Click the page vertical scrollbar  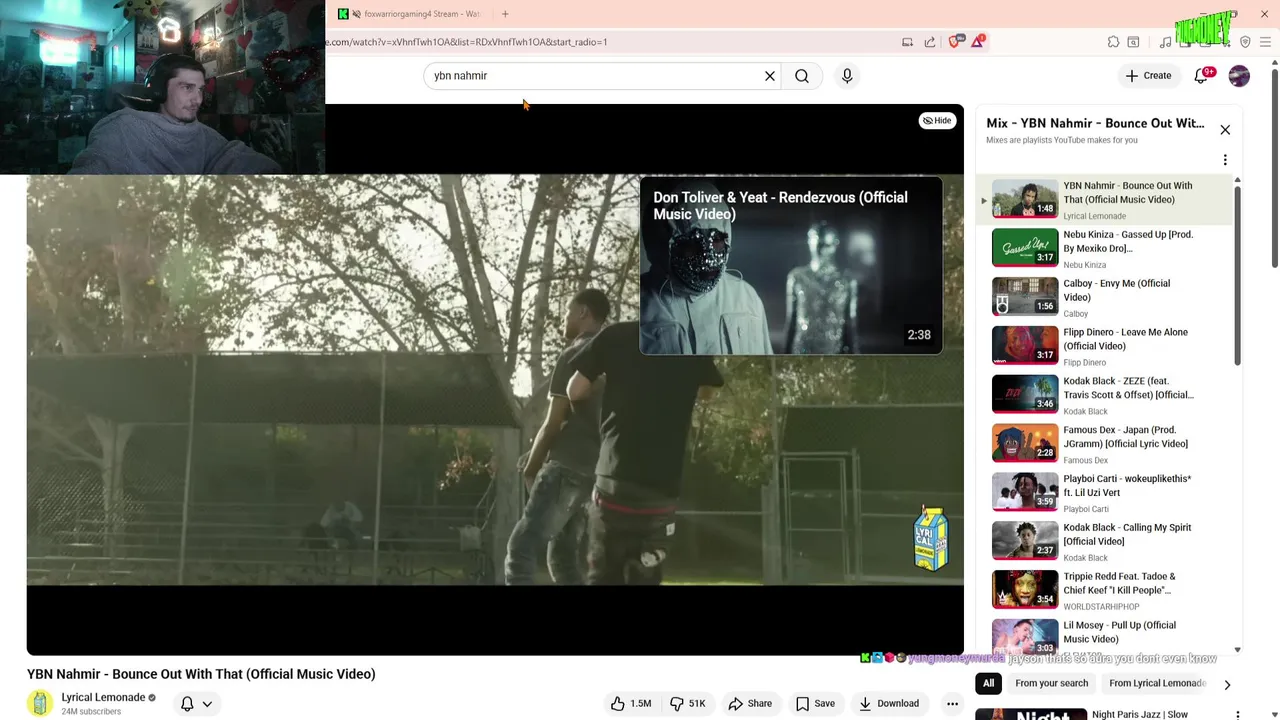[x=1274, y=170]
